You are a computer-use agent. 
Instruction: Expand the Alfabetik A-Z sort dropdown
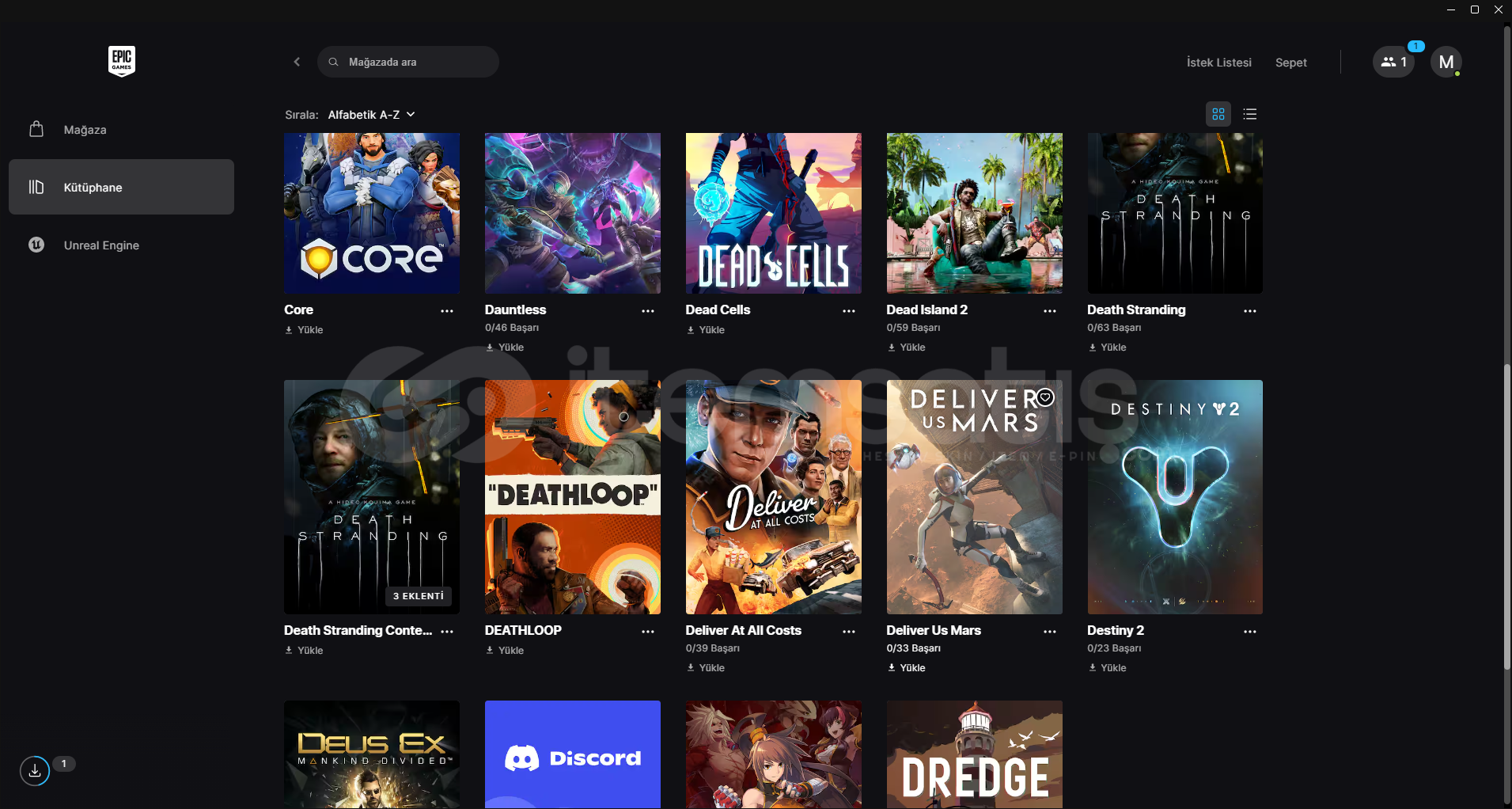tap(371, 115)
